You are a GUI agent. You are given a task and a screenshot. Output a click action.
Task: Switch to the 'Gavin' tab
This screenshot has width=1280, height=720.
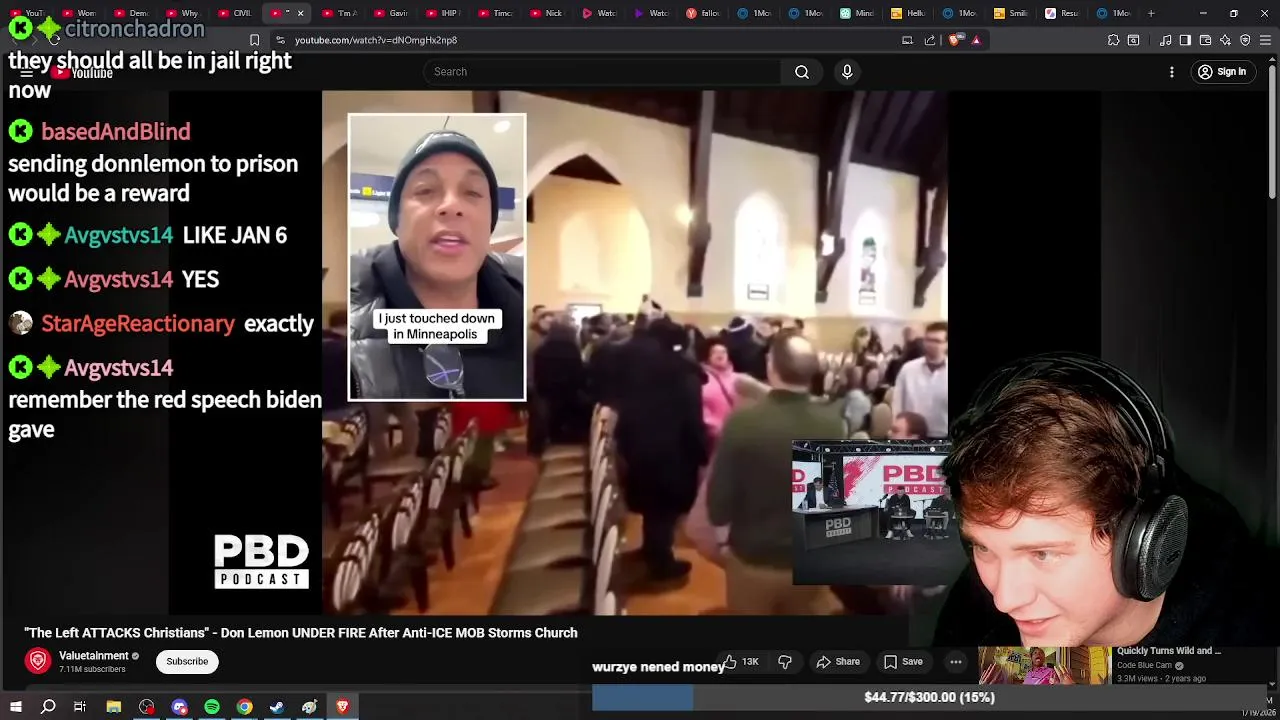pos(391,13)
